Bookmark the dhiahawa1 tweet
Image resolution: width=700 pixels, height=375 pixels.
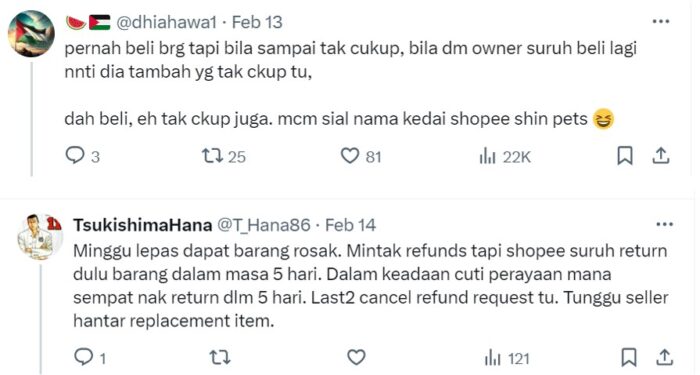pyautogui.click(x=625, y=156)
